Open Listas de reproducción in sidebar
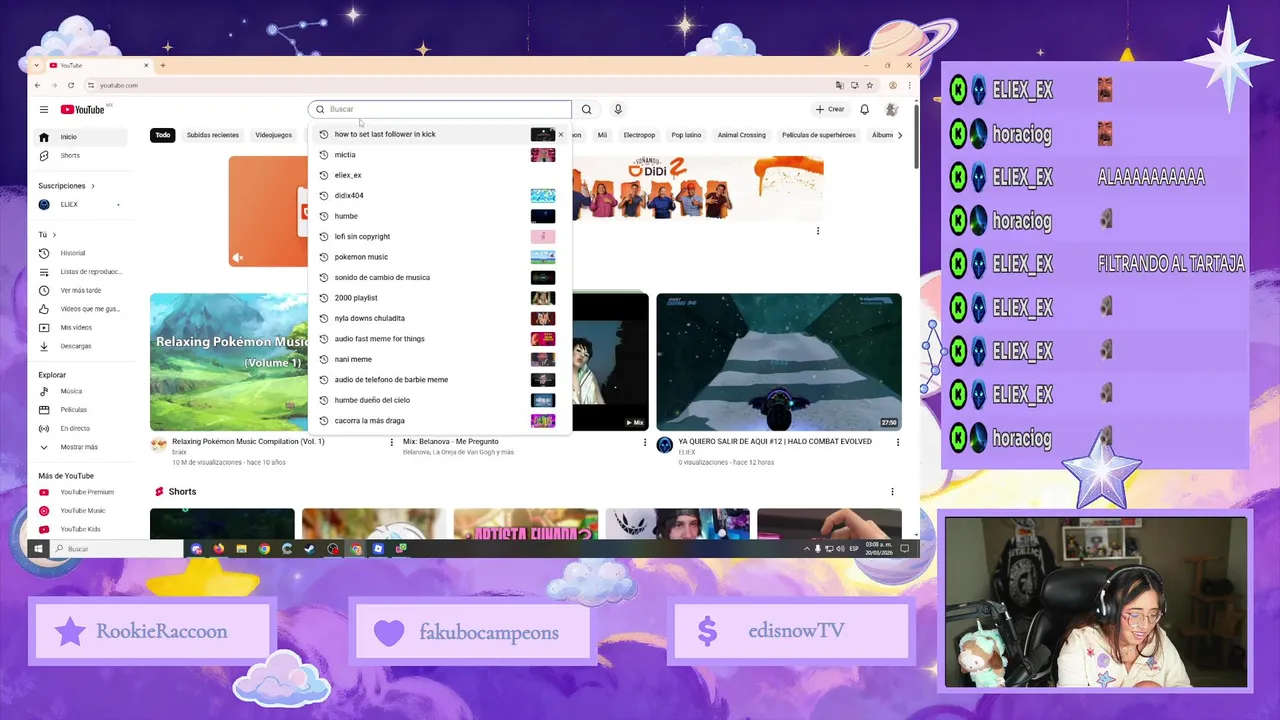 [x=82, y=272]
